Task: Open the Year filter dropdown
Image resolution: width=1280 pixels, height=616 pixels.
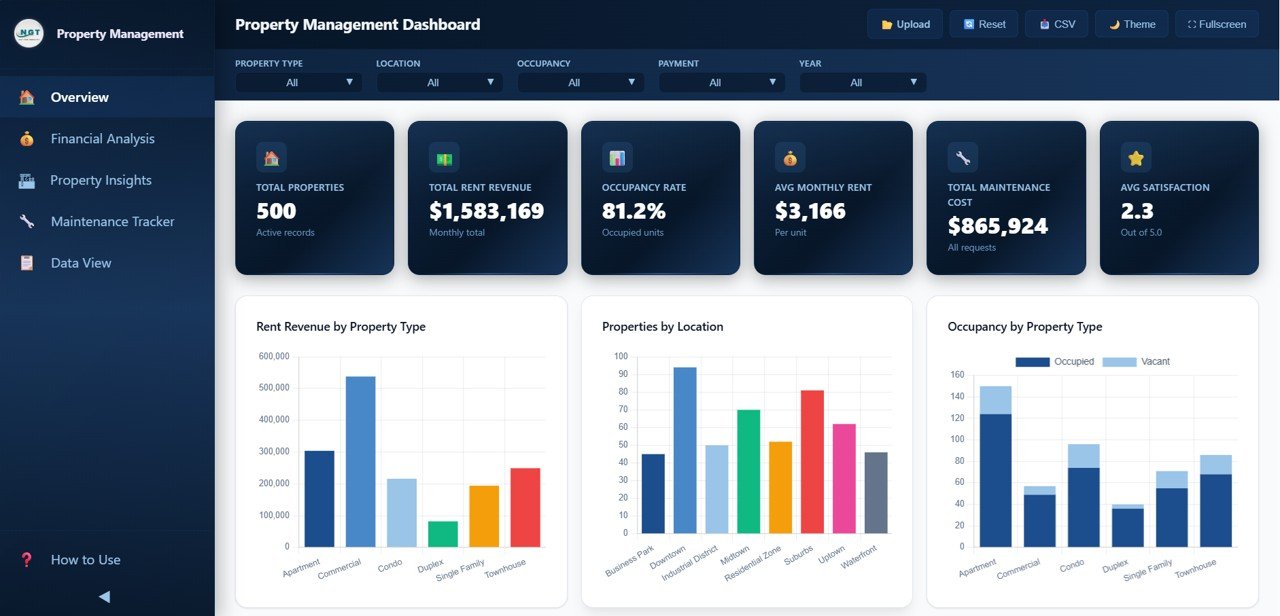Action: pos(862,82)
